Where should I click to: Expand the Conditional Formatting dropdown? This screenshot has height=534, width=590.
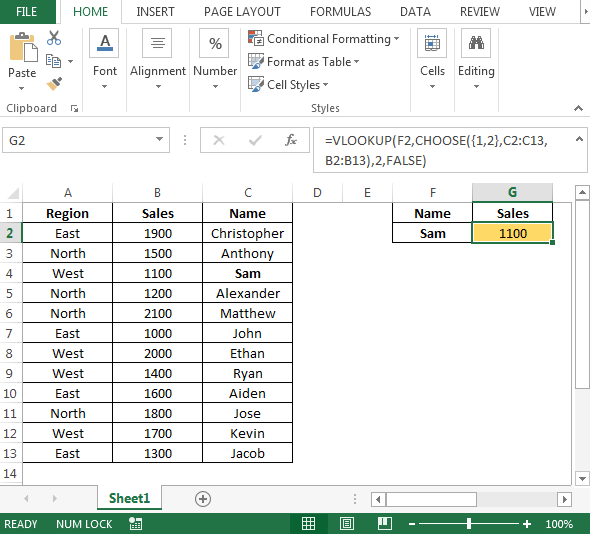[x=324, y=39]
